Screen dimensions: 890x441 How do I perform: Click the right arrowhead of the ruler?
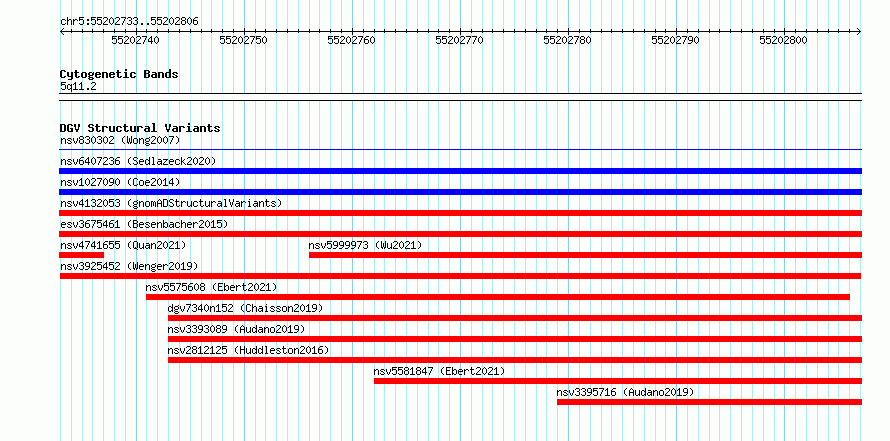pyautogui.click(x=859, y=32)
